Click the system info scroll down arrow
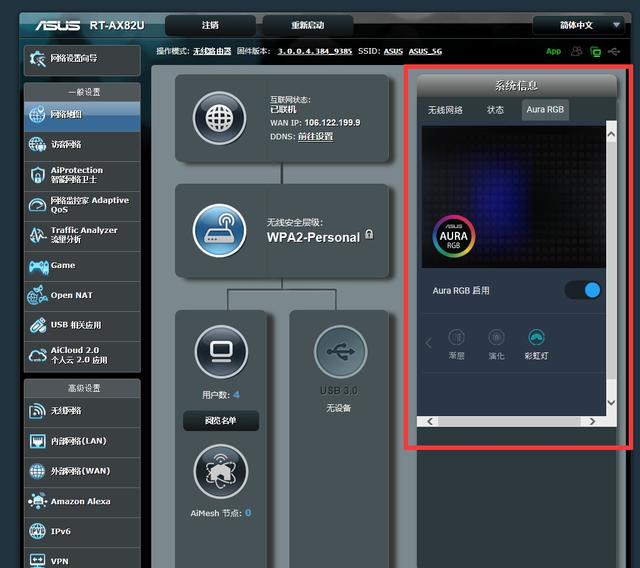Screen dimensions: 640x568 coord(611,402)
